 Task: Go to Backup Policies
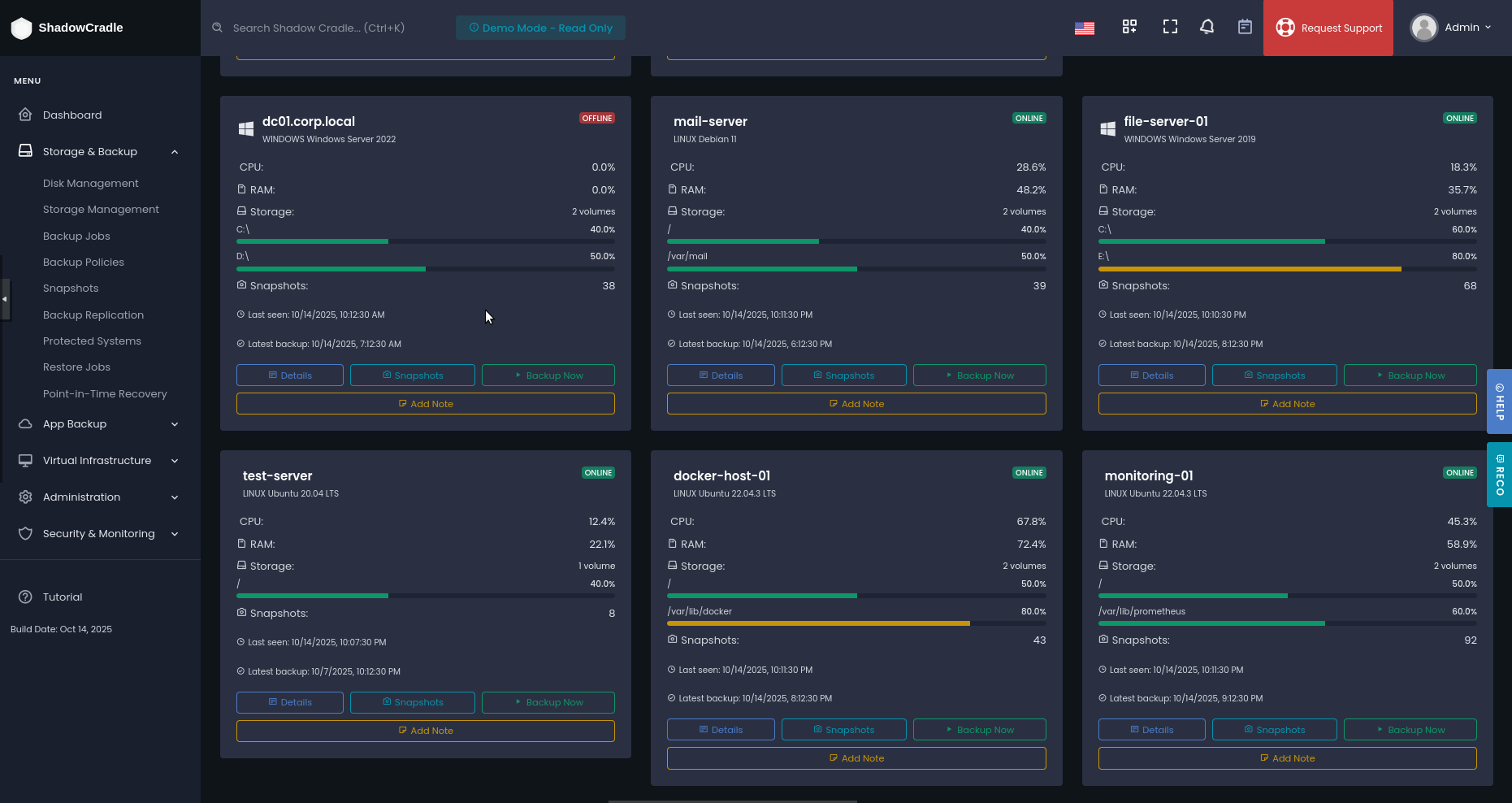84,263
